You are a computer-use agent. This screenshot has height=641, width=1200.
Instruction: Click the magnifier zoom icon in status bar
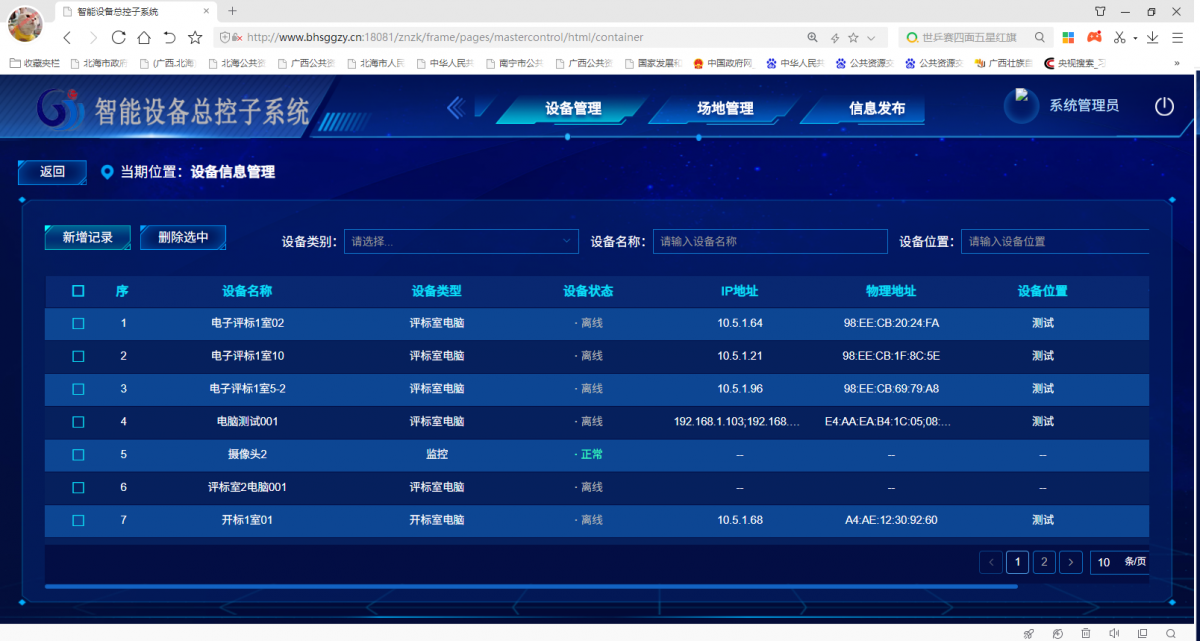click(x=1171, y=633)
